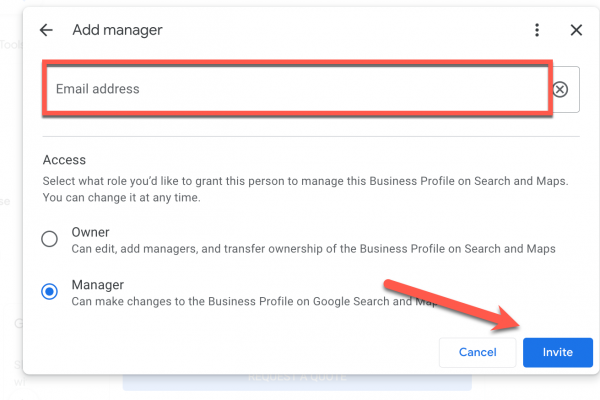The image size is (600, 400).
Task: Click the Owner role description text
Action: point(313,248)
